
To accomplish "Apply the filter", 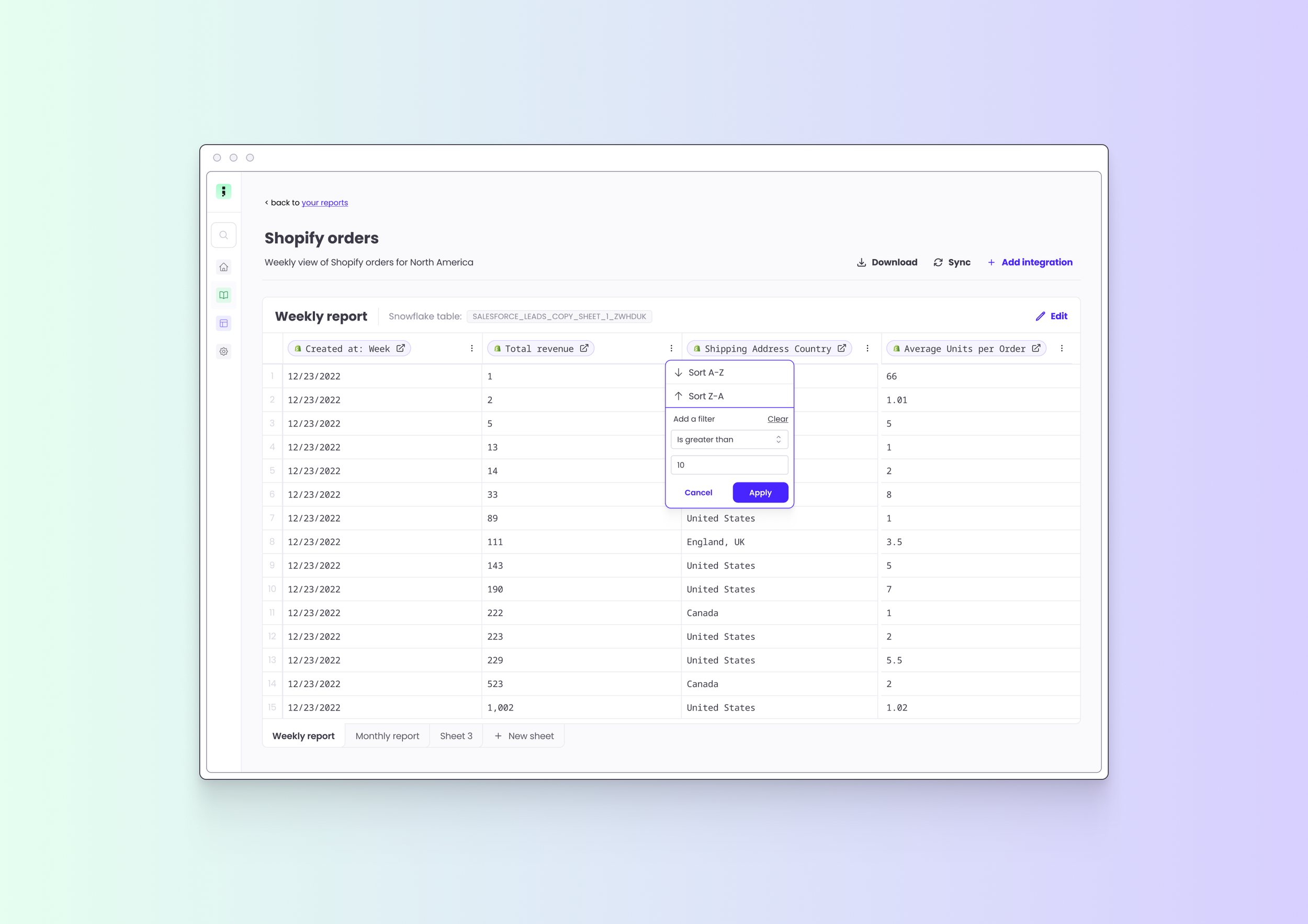I will point(760,492).
